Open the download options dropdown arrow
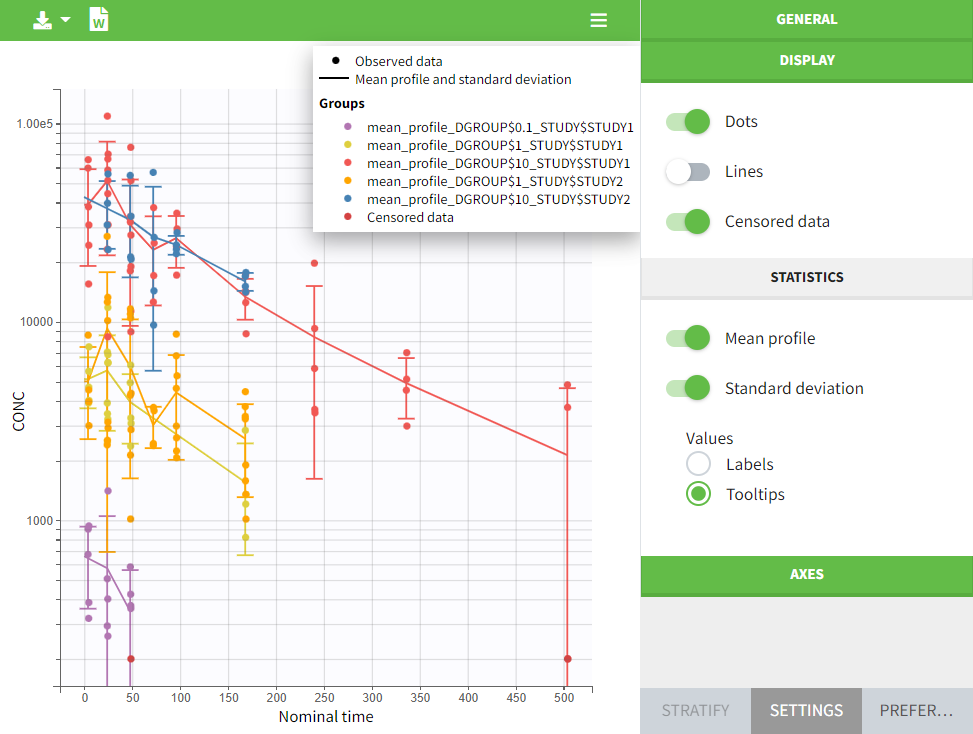Image resolution: width=973 pixels, height=734 pixels. 66,20
